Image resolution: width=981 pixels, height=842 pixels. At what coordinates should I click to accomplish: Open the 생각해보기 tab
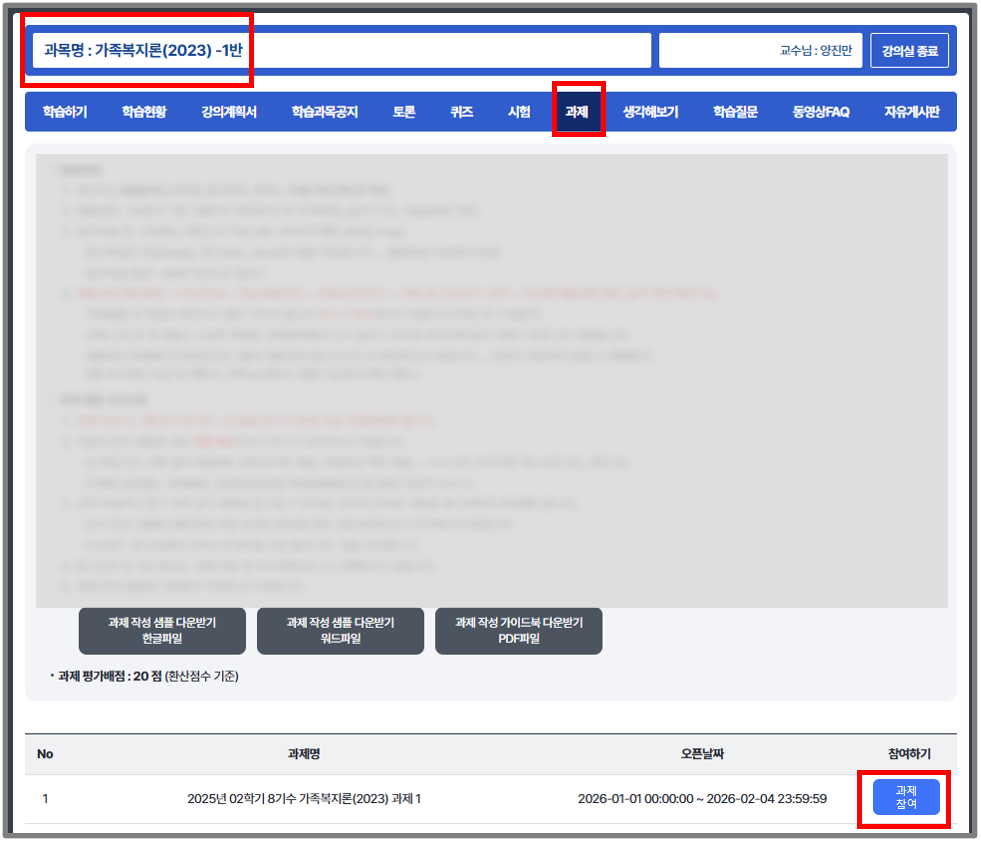click(650, 112)
